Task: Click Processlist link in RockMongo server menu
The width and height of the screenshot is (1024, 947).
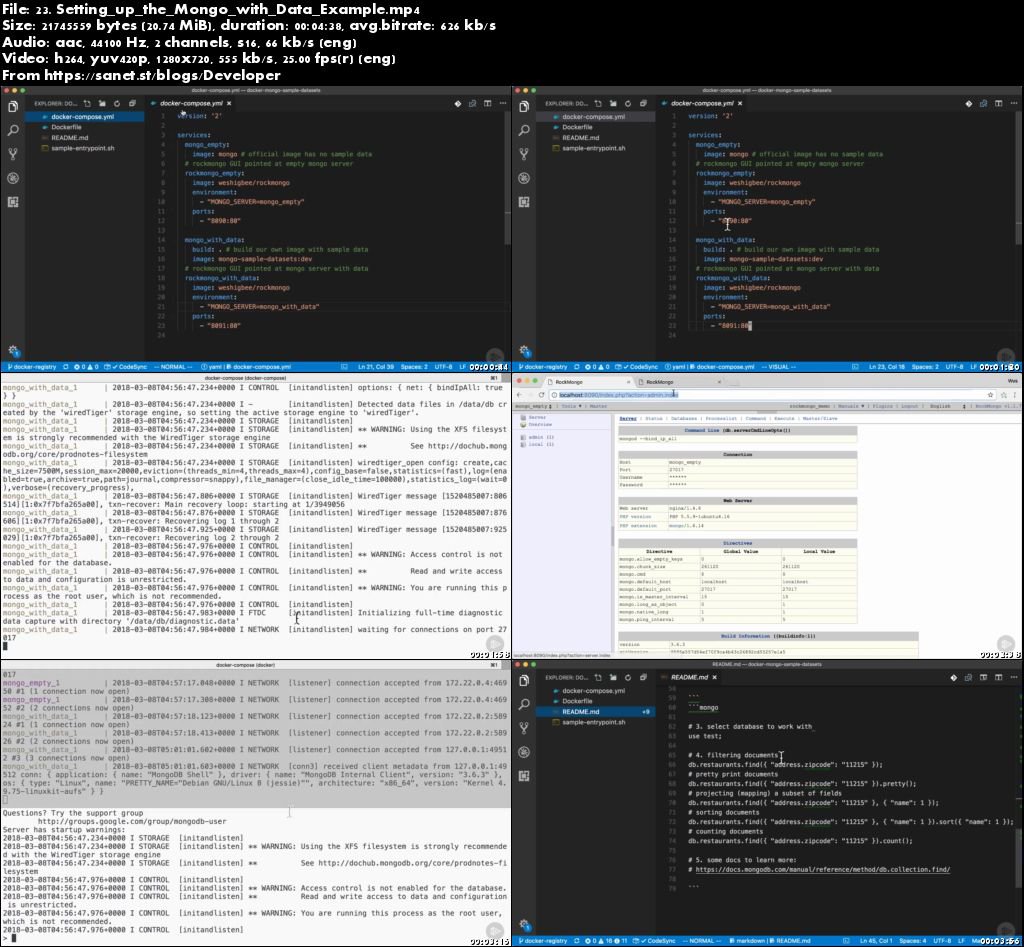Action: [721, 419]
